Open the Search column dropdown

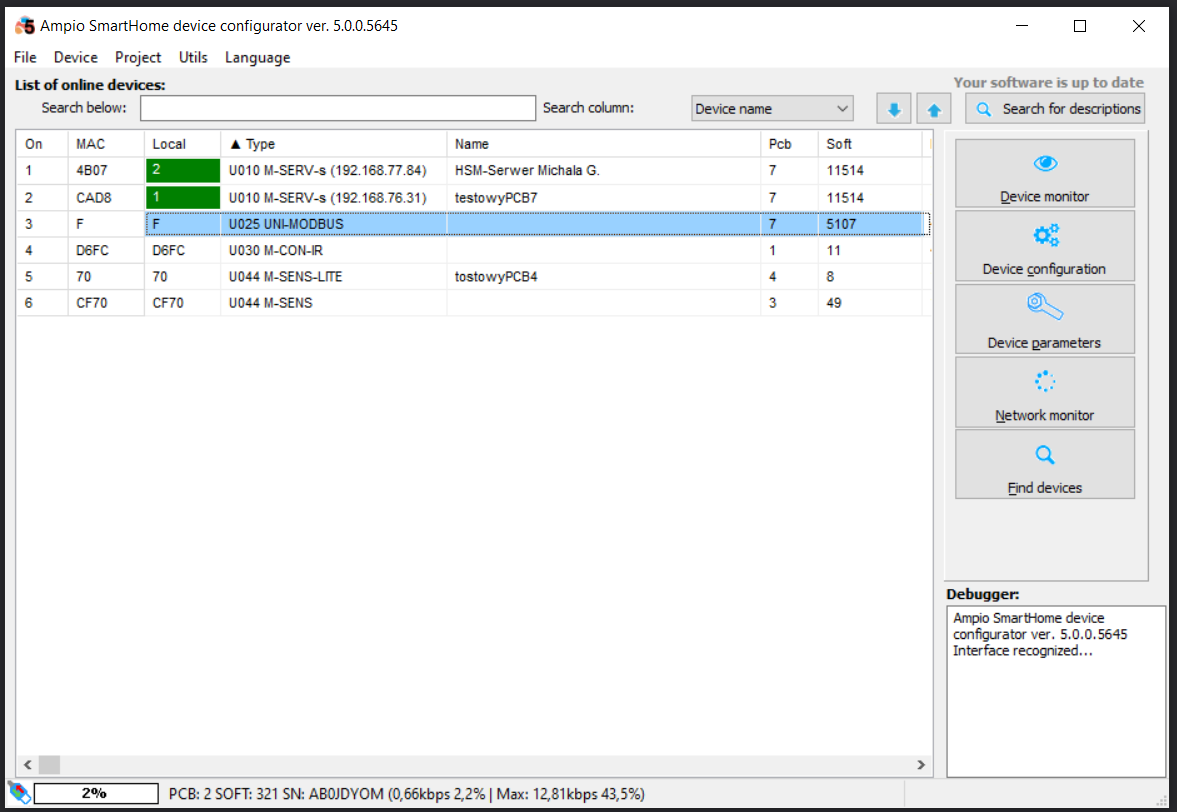pos(772,109)
